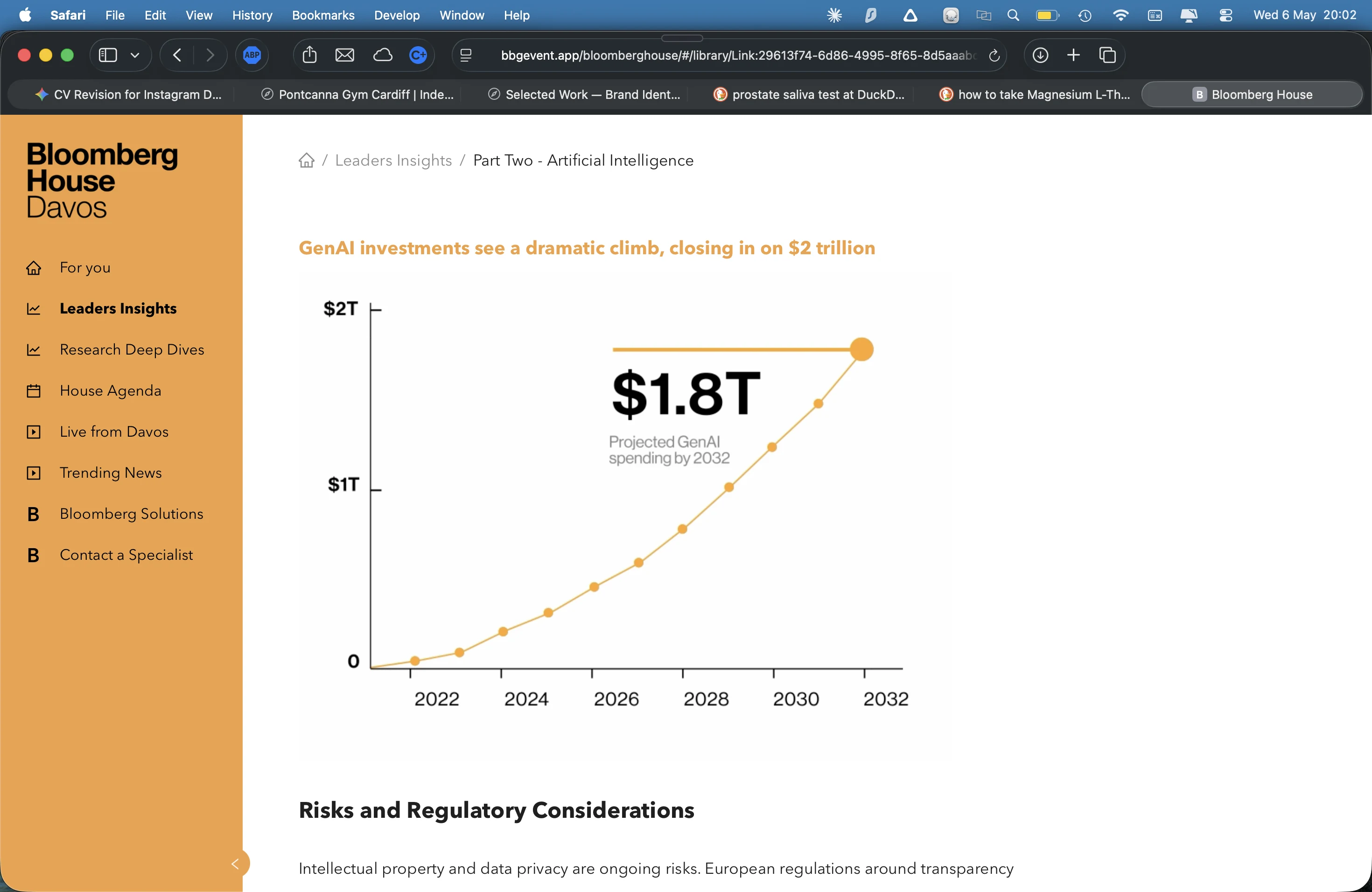Open the Window menu

click(462, 15)
